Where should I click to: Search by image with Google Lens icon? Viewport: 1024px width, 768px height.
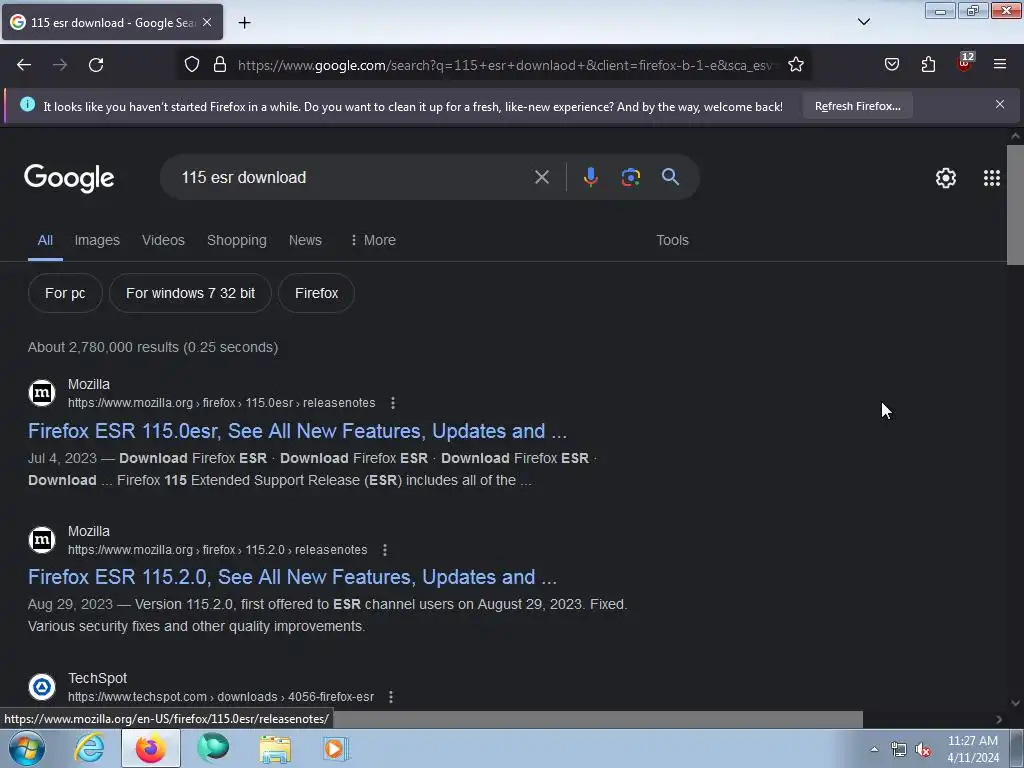tap(630, 177)
